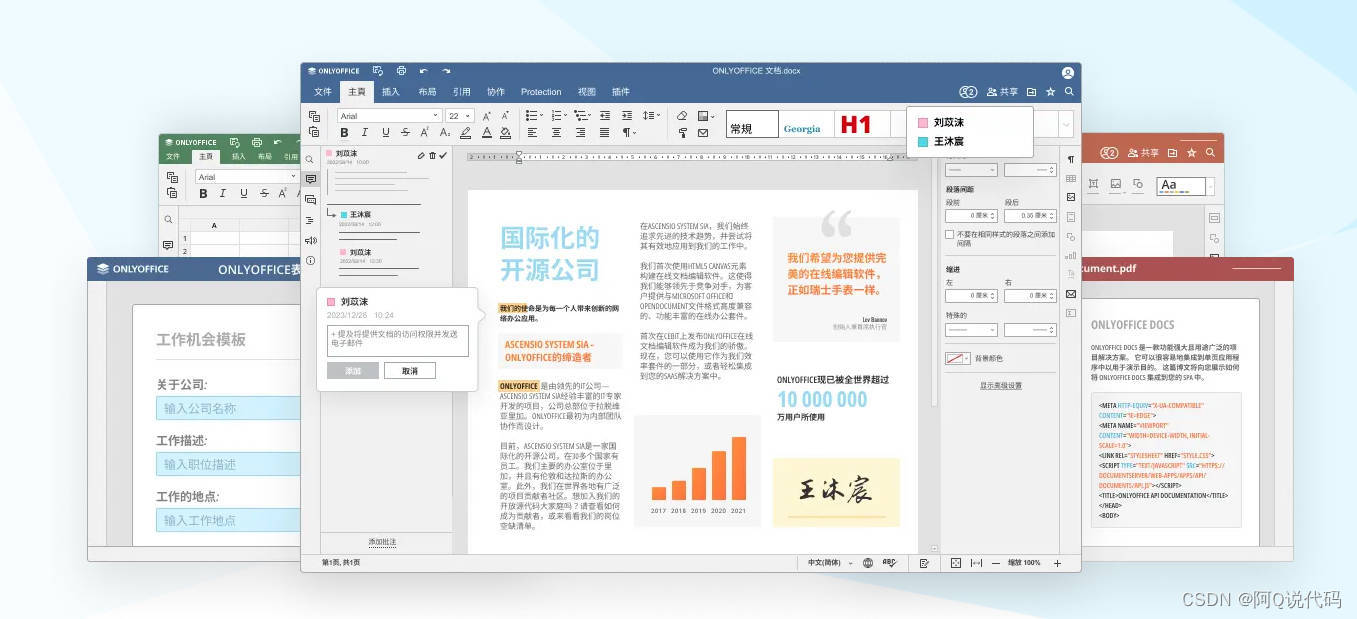Open the 文件 tab in document editor
The image size is (1357, 619).
click(x=323, y=92)
